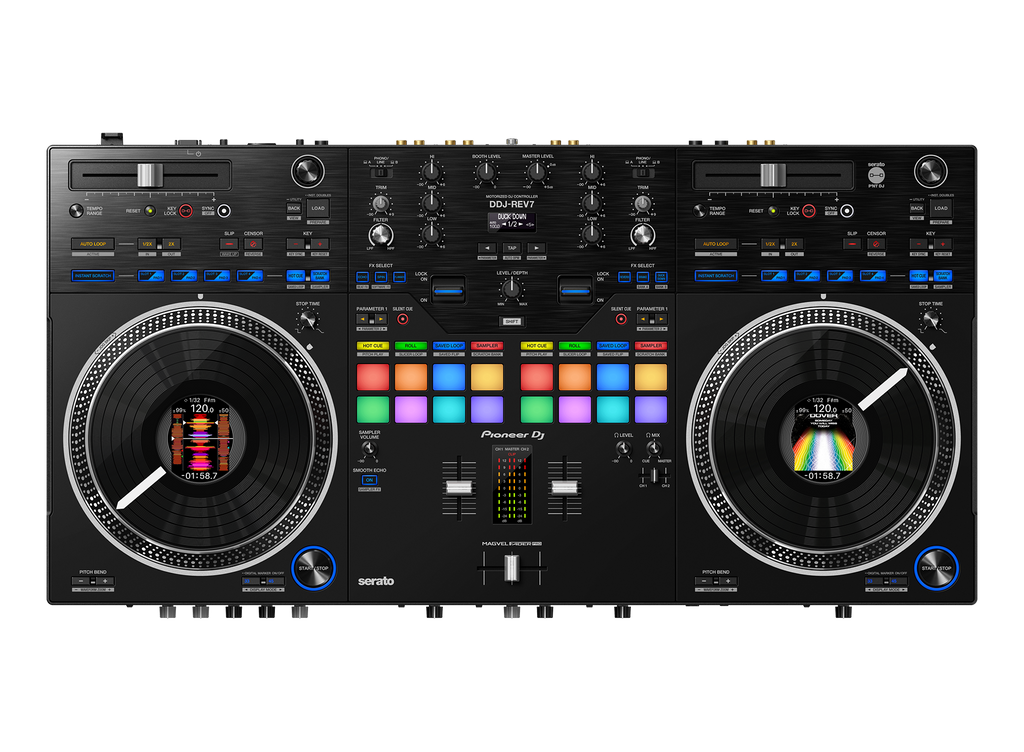Engage INSTANT SCRATCH on the left deck

93,275
